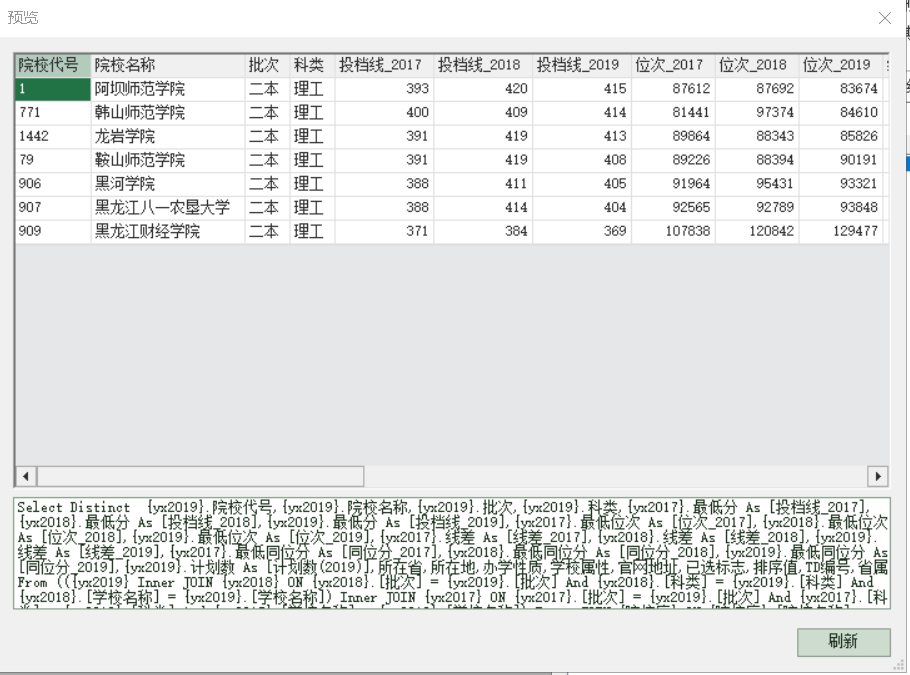Click the 院校代号 cell 909

[53, 232]
